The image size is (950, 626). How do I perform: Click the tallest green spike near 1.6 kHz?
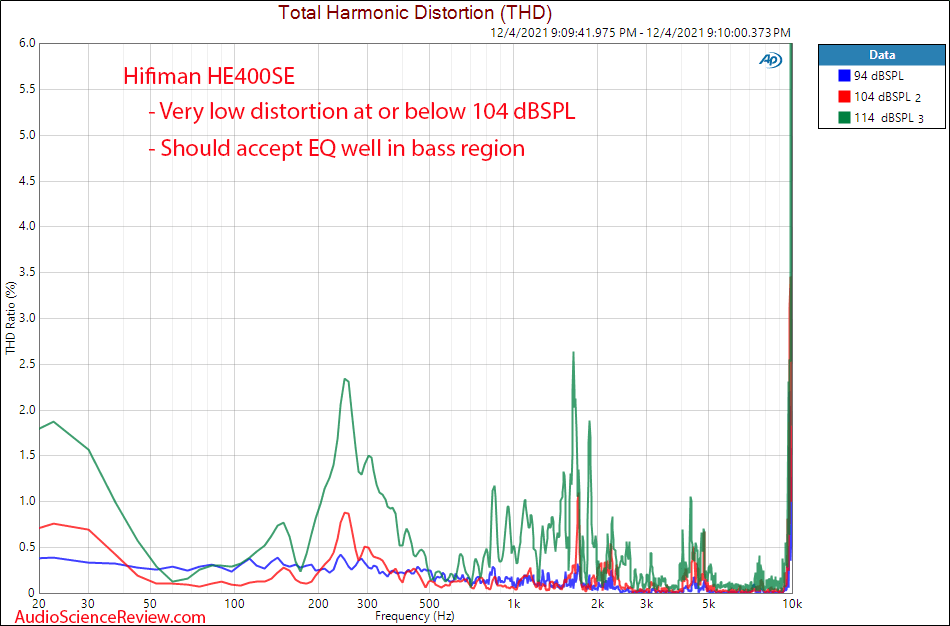pyautogui.click(x=573, y=353)
